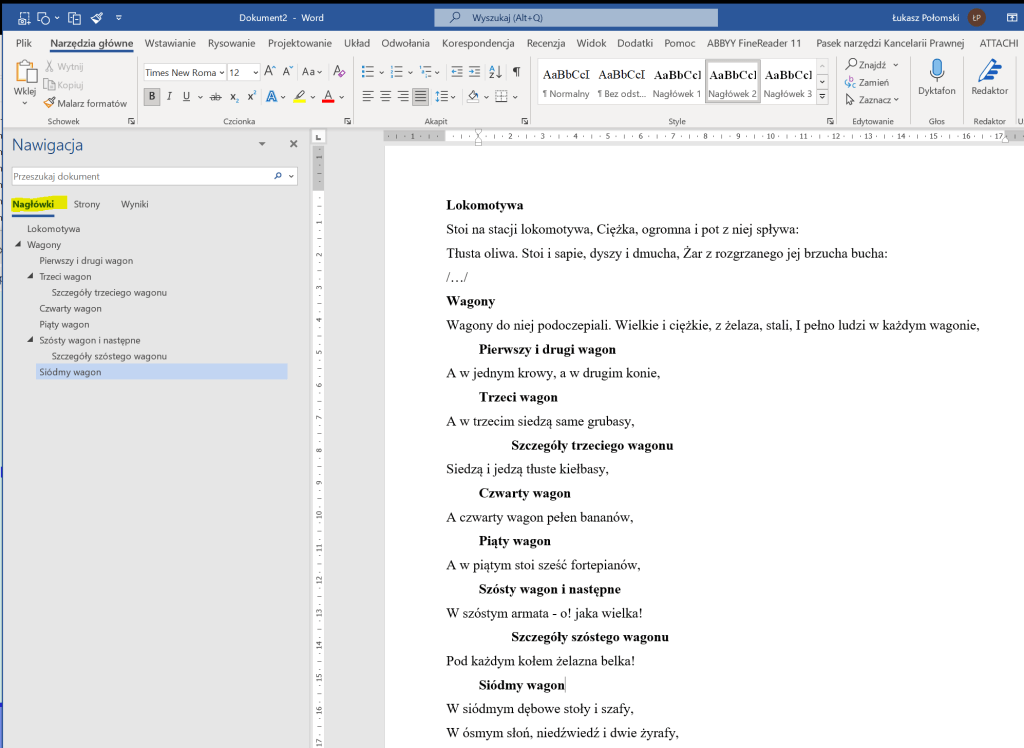This screenshot has width=1024, height=748.
Task: Apply center alignment to the text
Action: pos(386,97)
